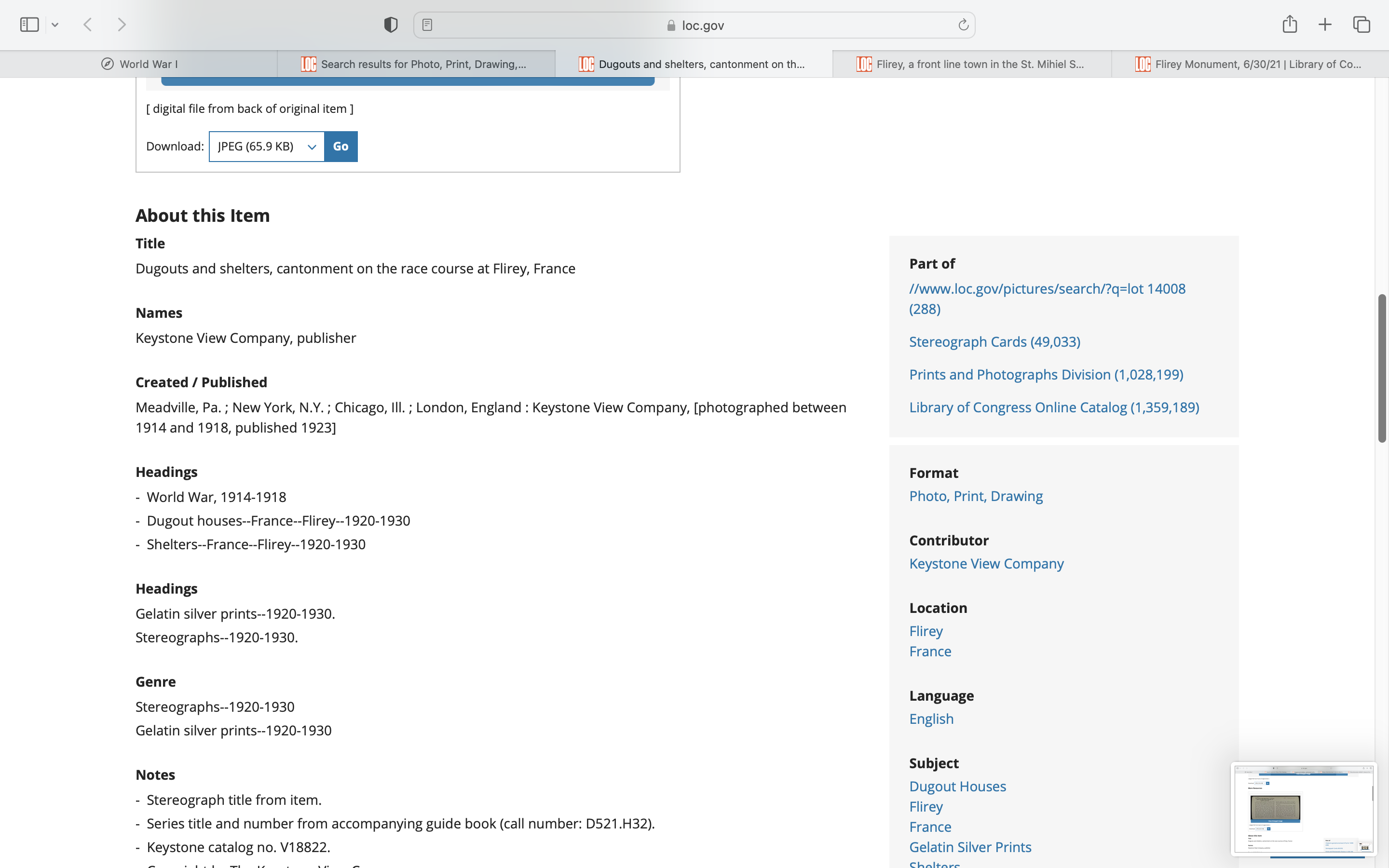Reload the page with refresh icon
This screenshot has height=868, width=1389.
point(963,25)
